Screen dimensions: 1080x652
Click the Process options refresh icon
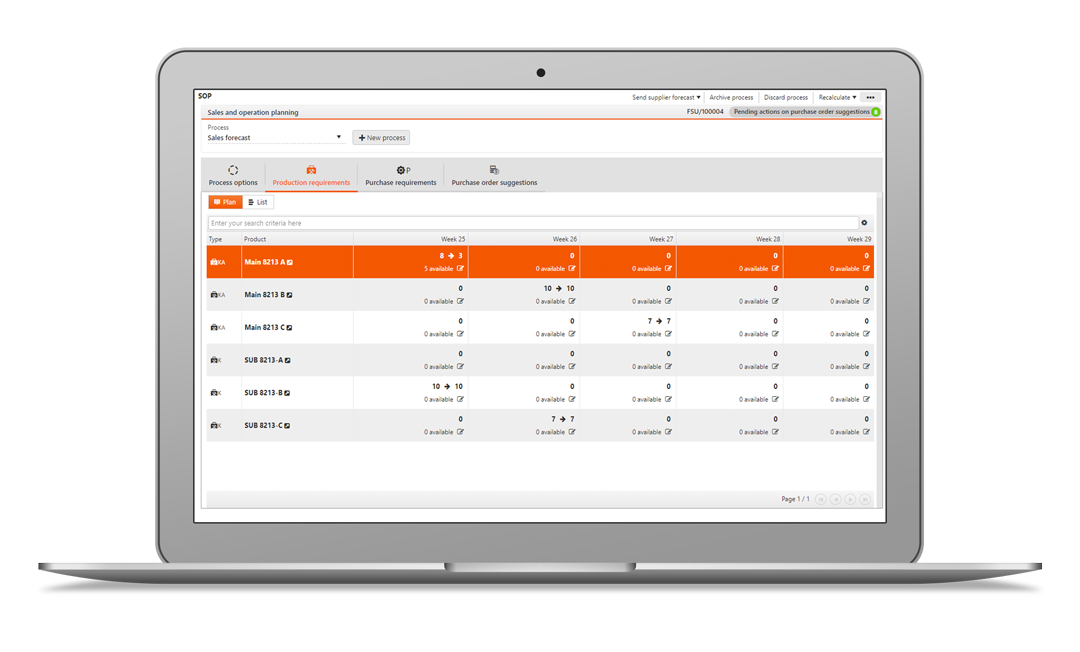(x=233, y=170)
